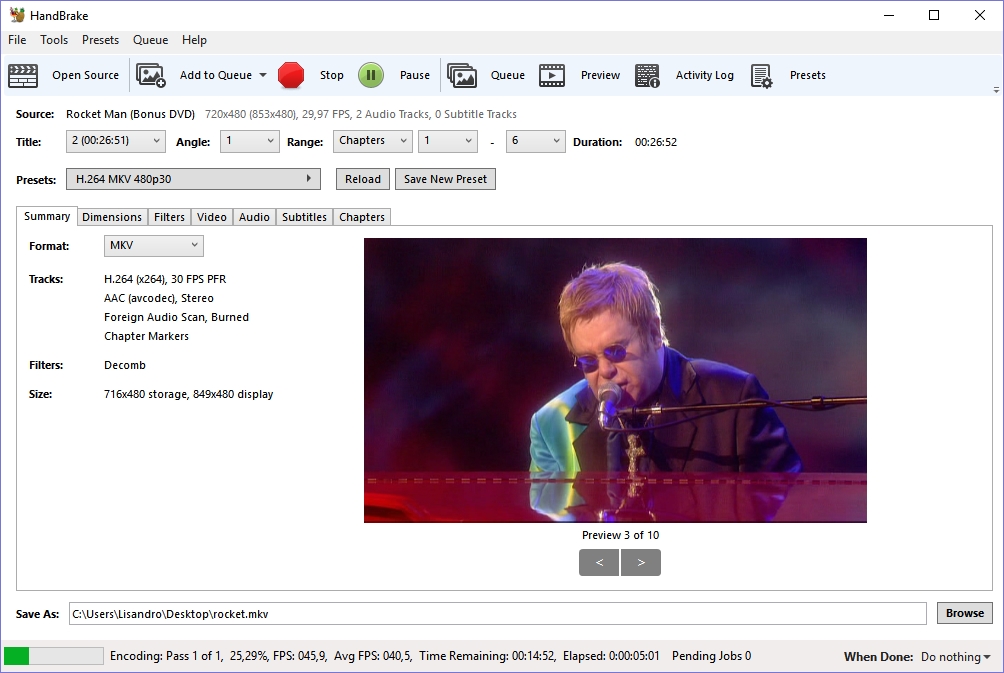This screenshot has height=673, width=1004.
Task: Show the previous preview image
Action: coord(599,562)
